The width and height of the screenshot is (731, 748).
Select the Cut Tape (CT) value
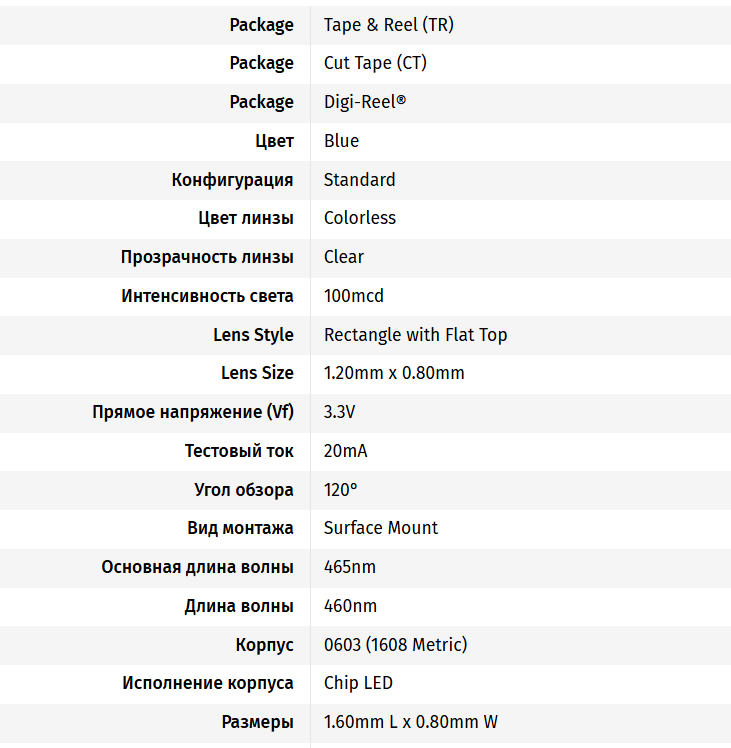pos(375,63)
